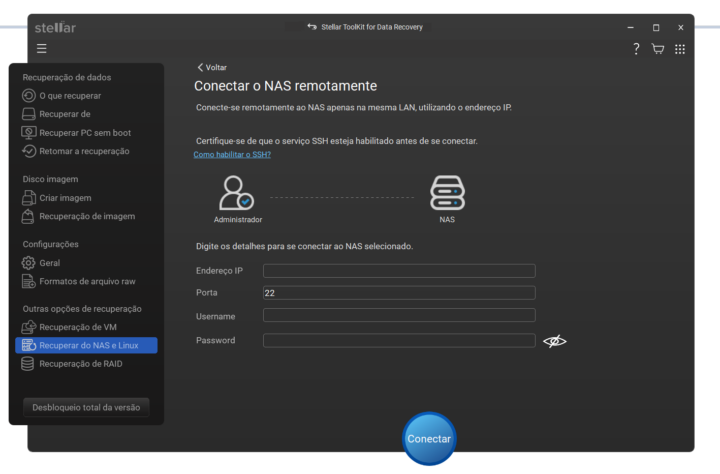Click the 'Formatos de arquivo raw' icon
Screen dimensions: 720x474
point(28,281)
